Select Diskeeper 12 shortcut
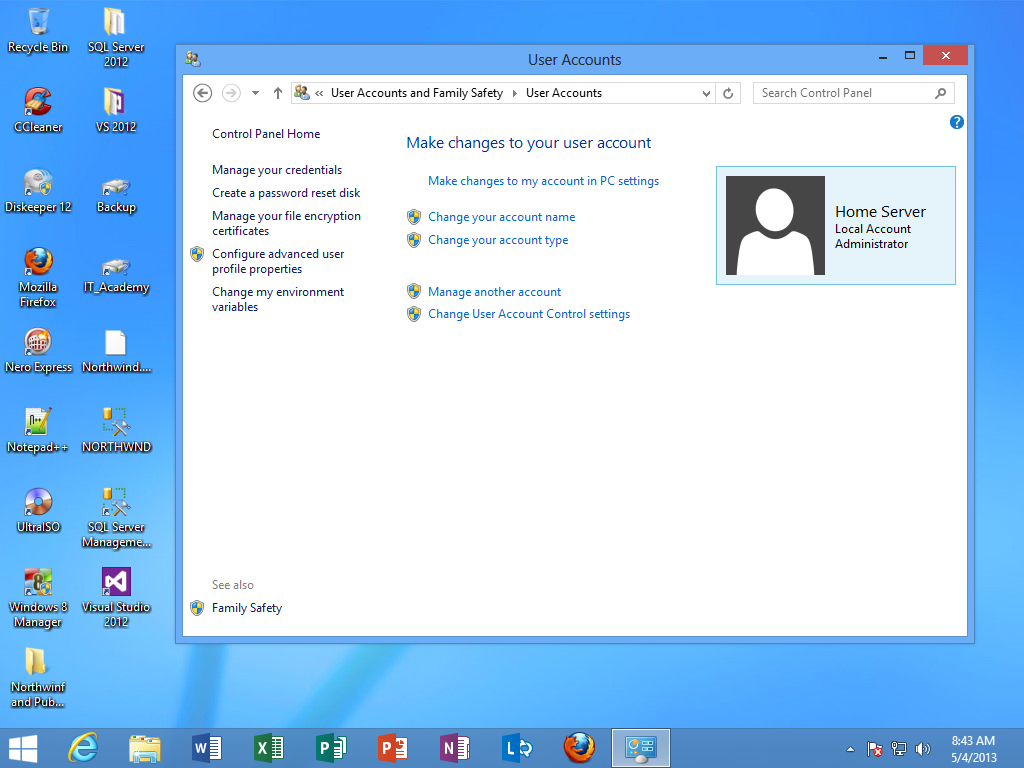The height and width of the screenshot is (768, 1024). click(x=38, y=191)
